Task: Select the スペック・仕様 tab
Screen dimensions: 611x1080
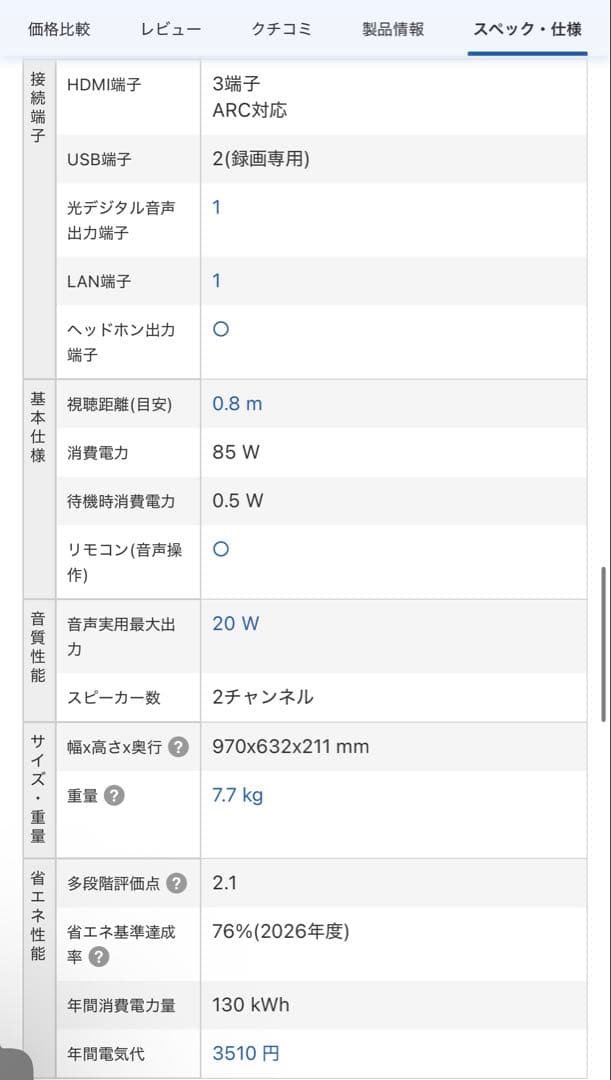Action: click(x=527, y=29)
